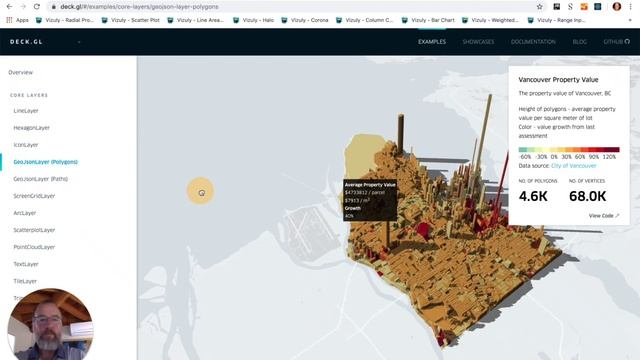Image resolution: width=640 pixels, height=360 pixels.
Task: Click the growth color legend bar
Action: click(x=569, y=150)
